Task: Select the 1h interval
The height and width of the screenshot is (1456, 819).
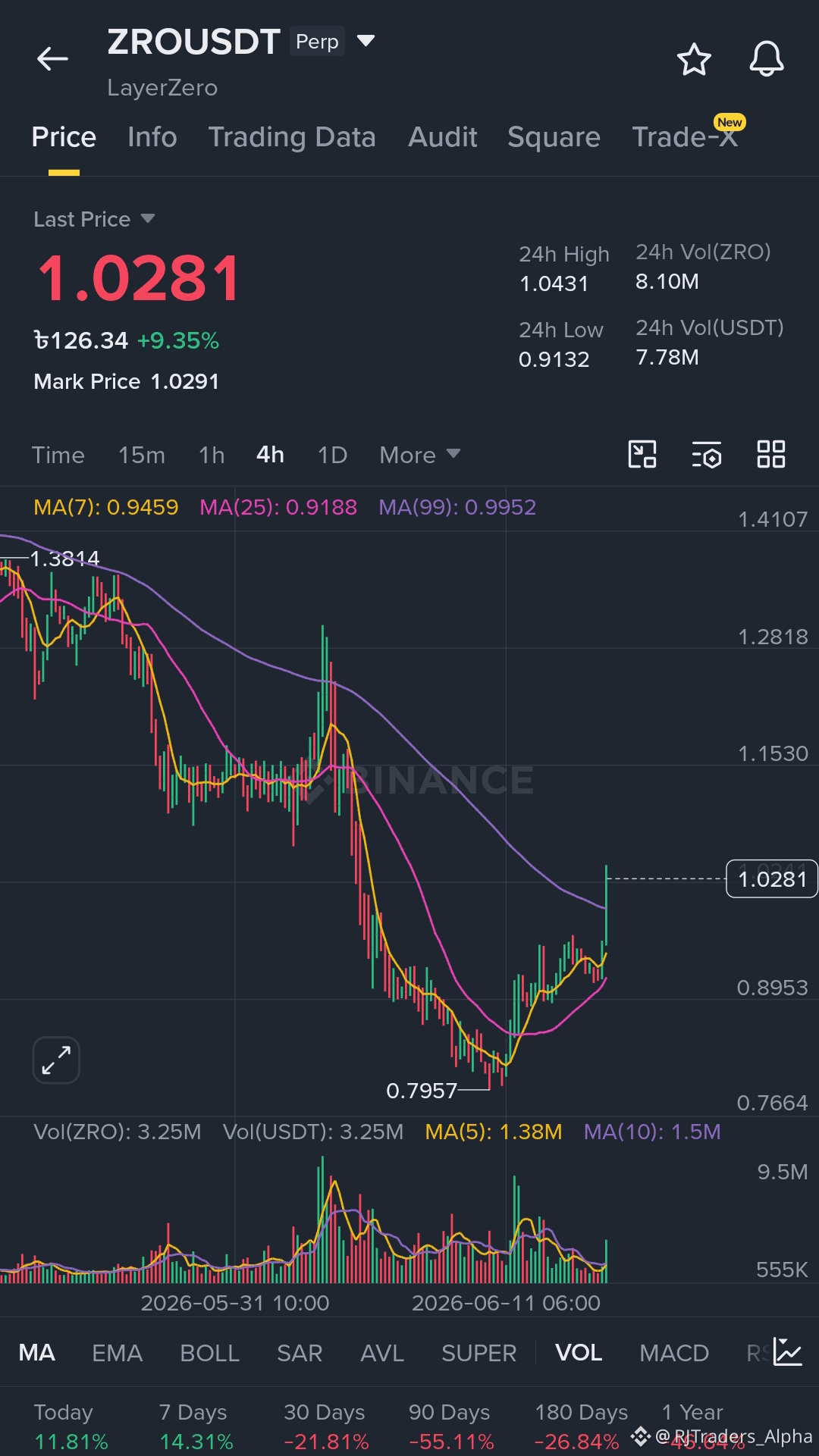Action: coord(212,455)
